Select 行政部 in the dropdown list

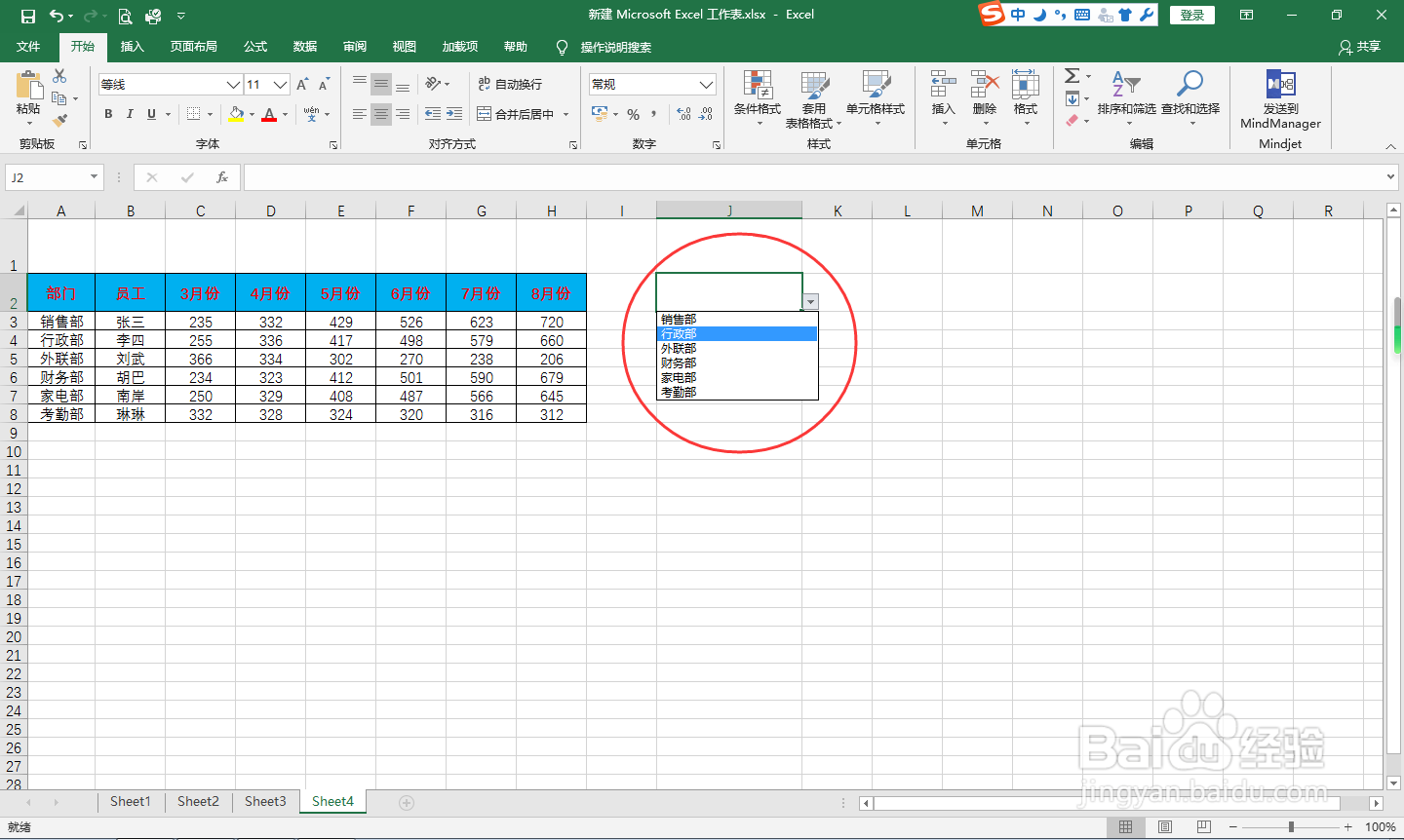point(737,333)
